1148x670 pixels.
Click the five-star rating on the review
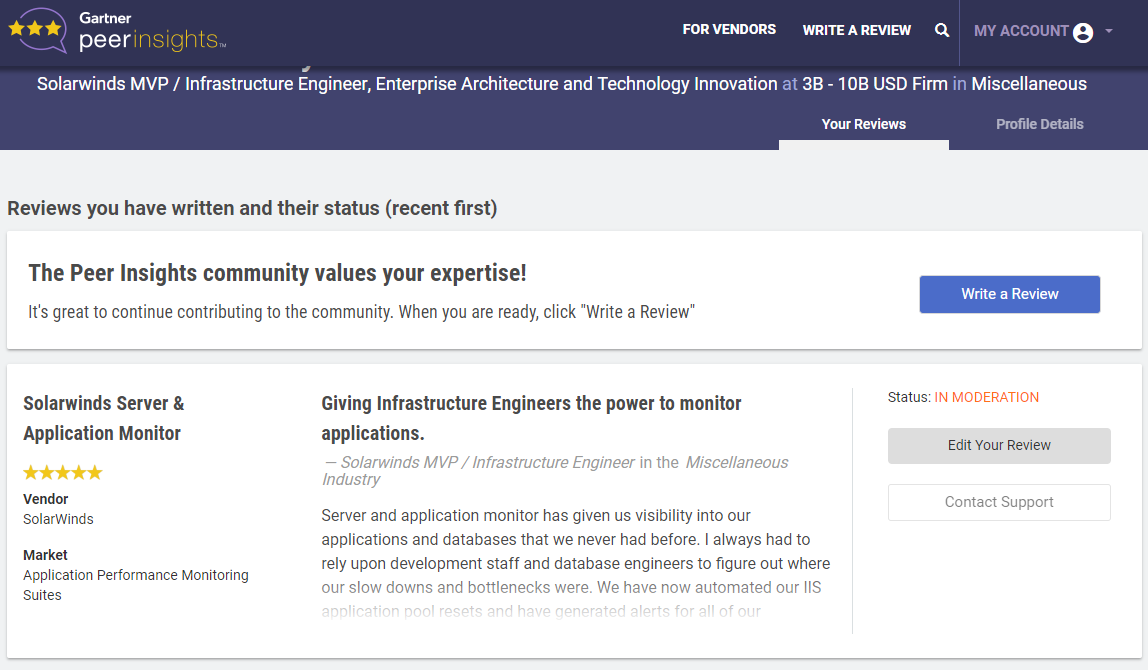[x=63, y=472]
